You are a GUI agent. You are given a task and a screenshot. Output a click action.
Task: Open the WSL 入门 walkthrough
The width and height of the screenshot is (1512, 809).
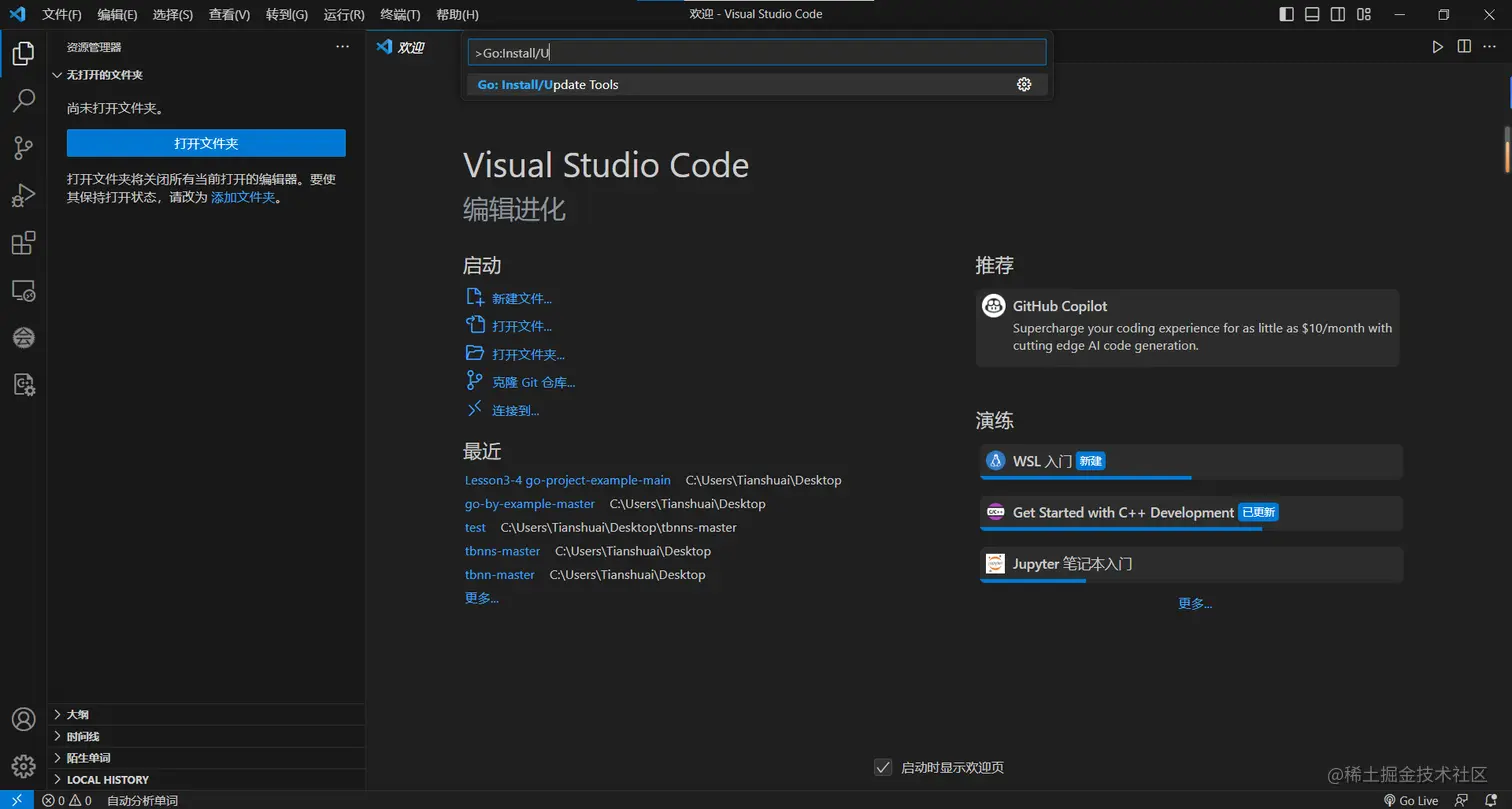(x=1191, y=462)
